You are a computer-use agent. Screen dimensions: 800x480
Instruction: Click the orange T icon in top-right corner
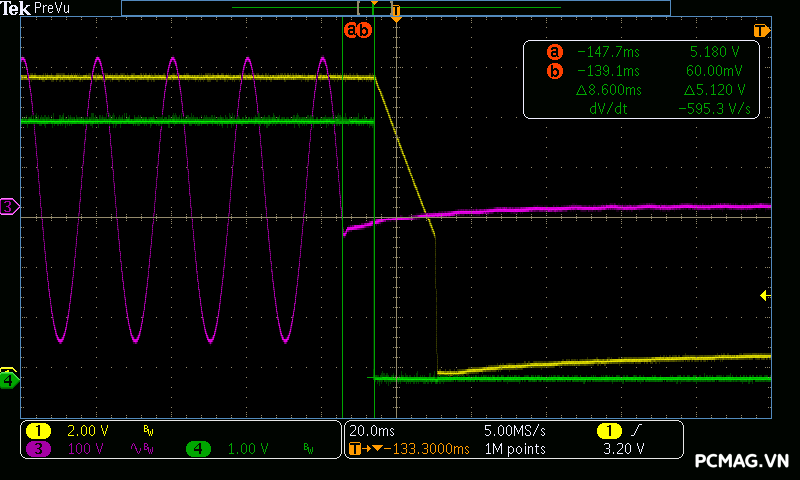point(762,30)
